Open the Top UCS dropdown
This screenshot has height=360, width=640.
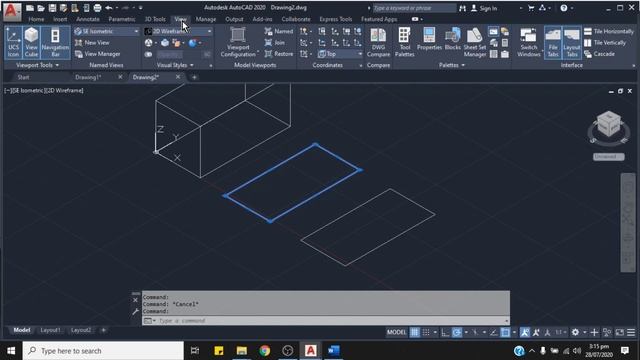click(340, 54)
